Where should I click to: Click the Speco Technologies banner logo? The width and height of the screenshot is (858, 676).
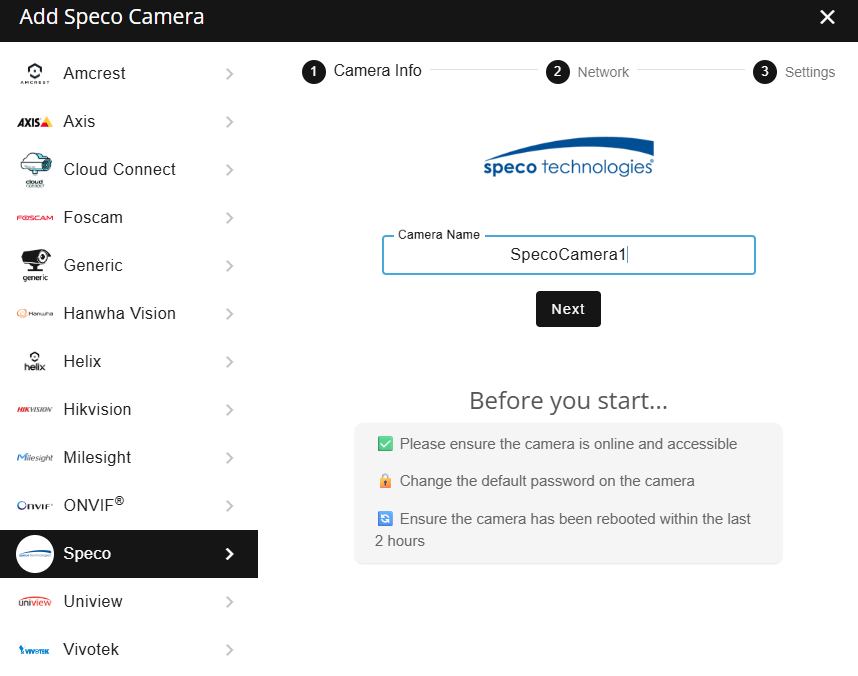point(569,157)
